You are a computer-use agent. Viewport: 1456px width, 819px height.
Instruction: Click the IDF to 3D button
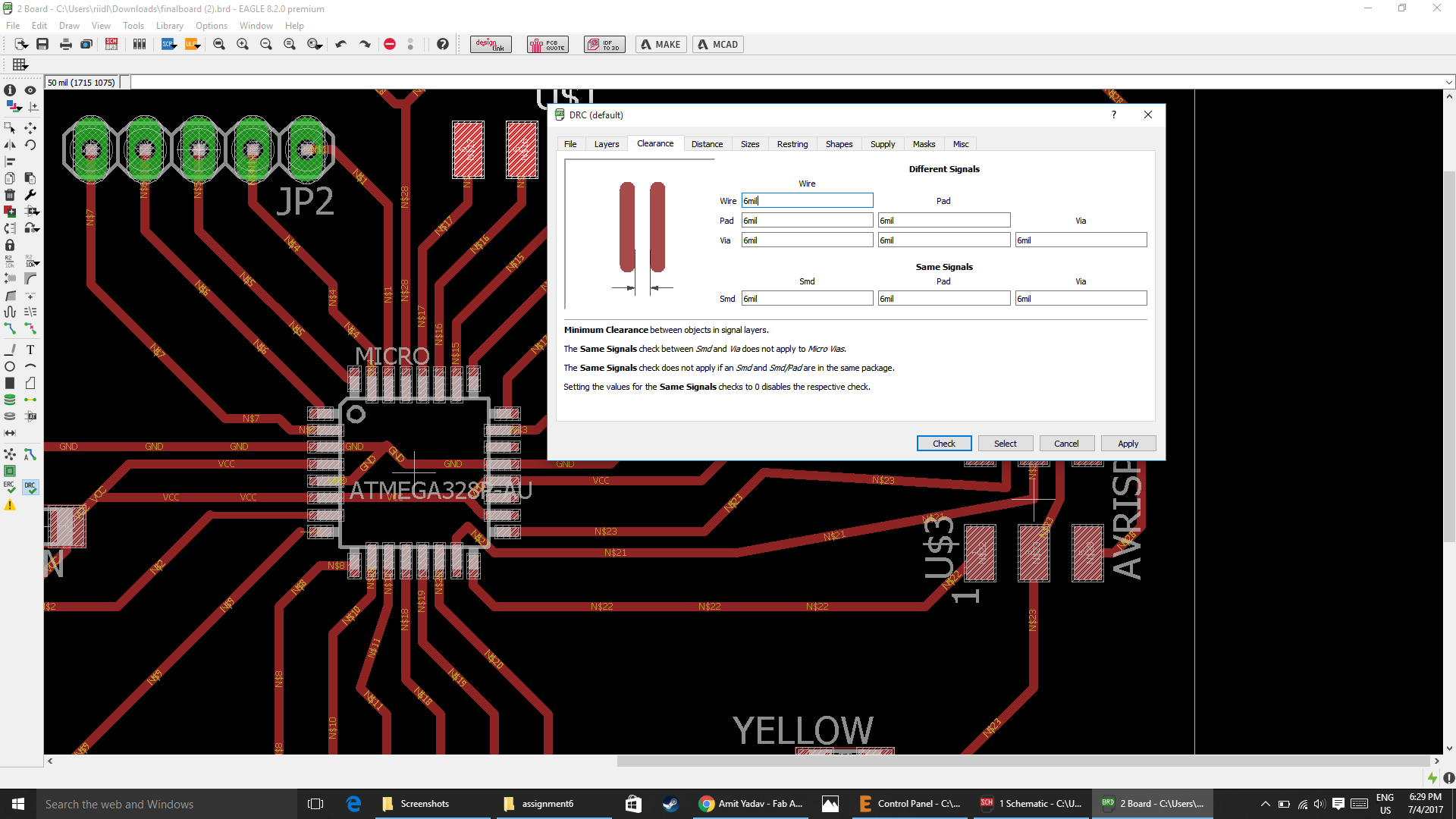604,44
